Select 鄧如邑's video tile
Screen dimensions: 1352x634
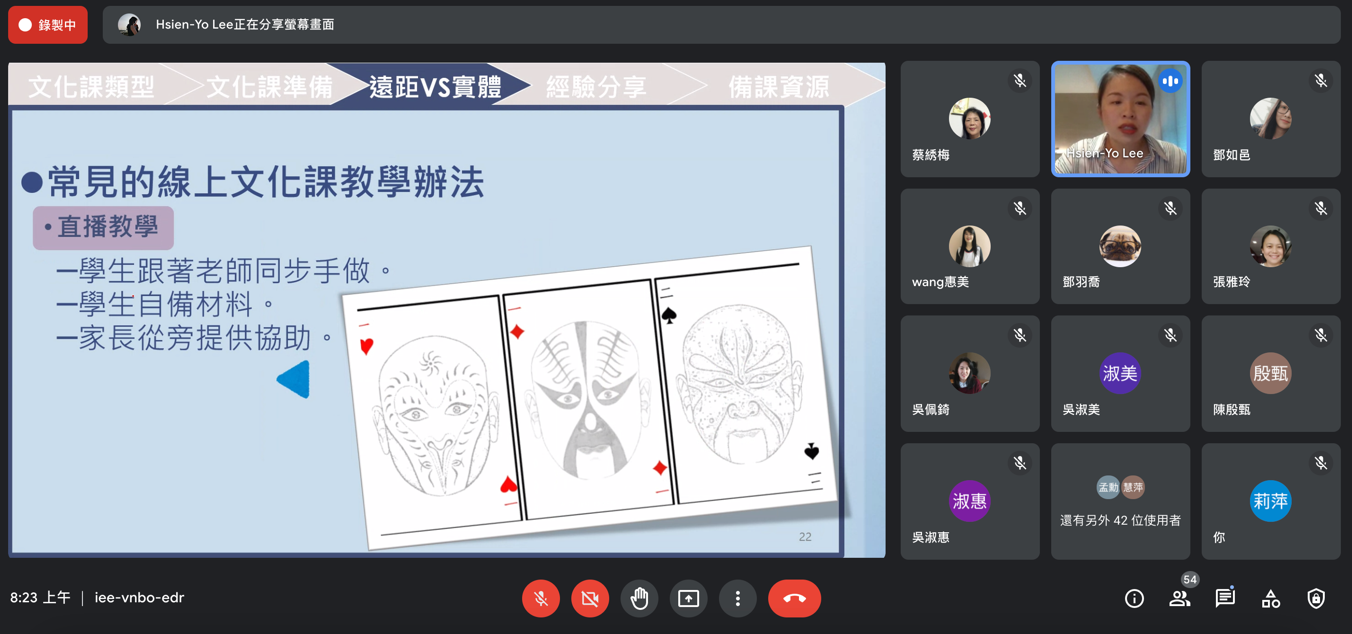pyautogui.click(x=1270, y=118)
